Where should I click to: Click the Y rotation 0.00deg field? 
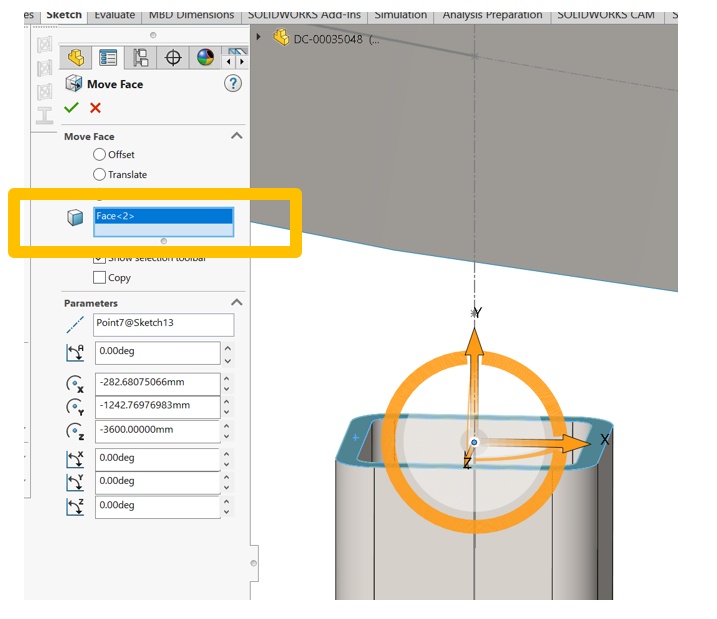[x=158, y=482]
